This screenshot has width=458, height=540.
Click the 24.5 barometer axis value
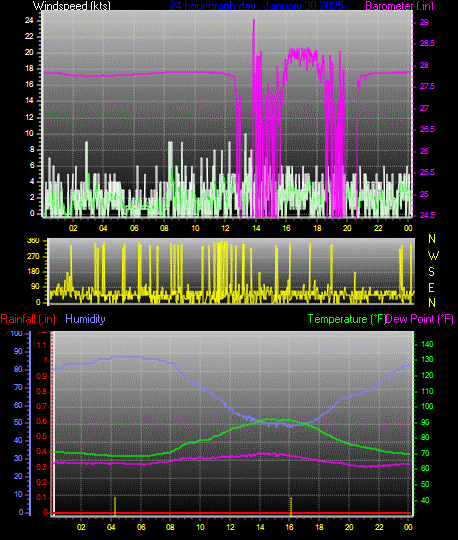[x=427, y=215]
